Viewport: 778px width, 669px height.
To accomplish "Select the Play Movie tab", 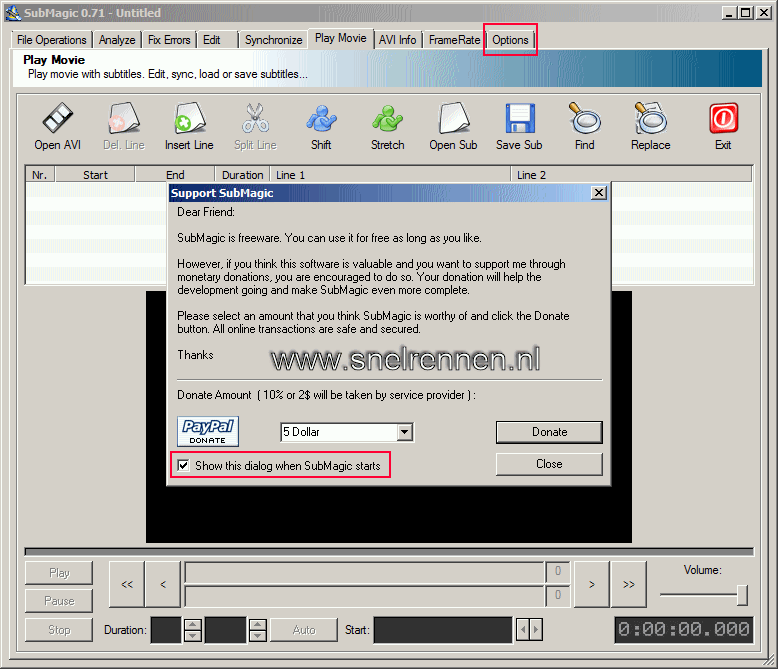I will [341, 38].
